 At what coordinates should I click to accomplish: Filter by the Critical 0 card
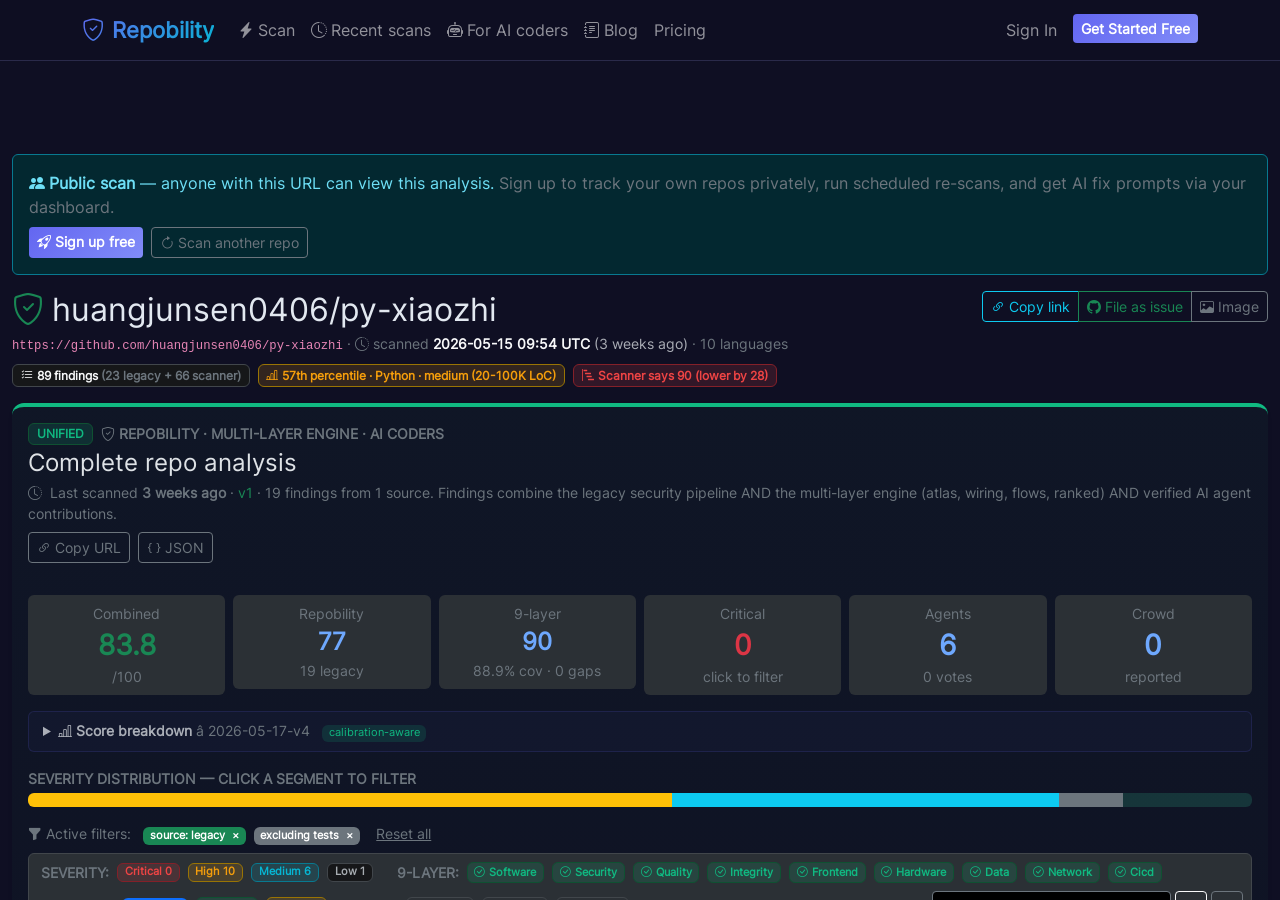click(x=742, y=645)
